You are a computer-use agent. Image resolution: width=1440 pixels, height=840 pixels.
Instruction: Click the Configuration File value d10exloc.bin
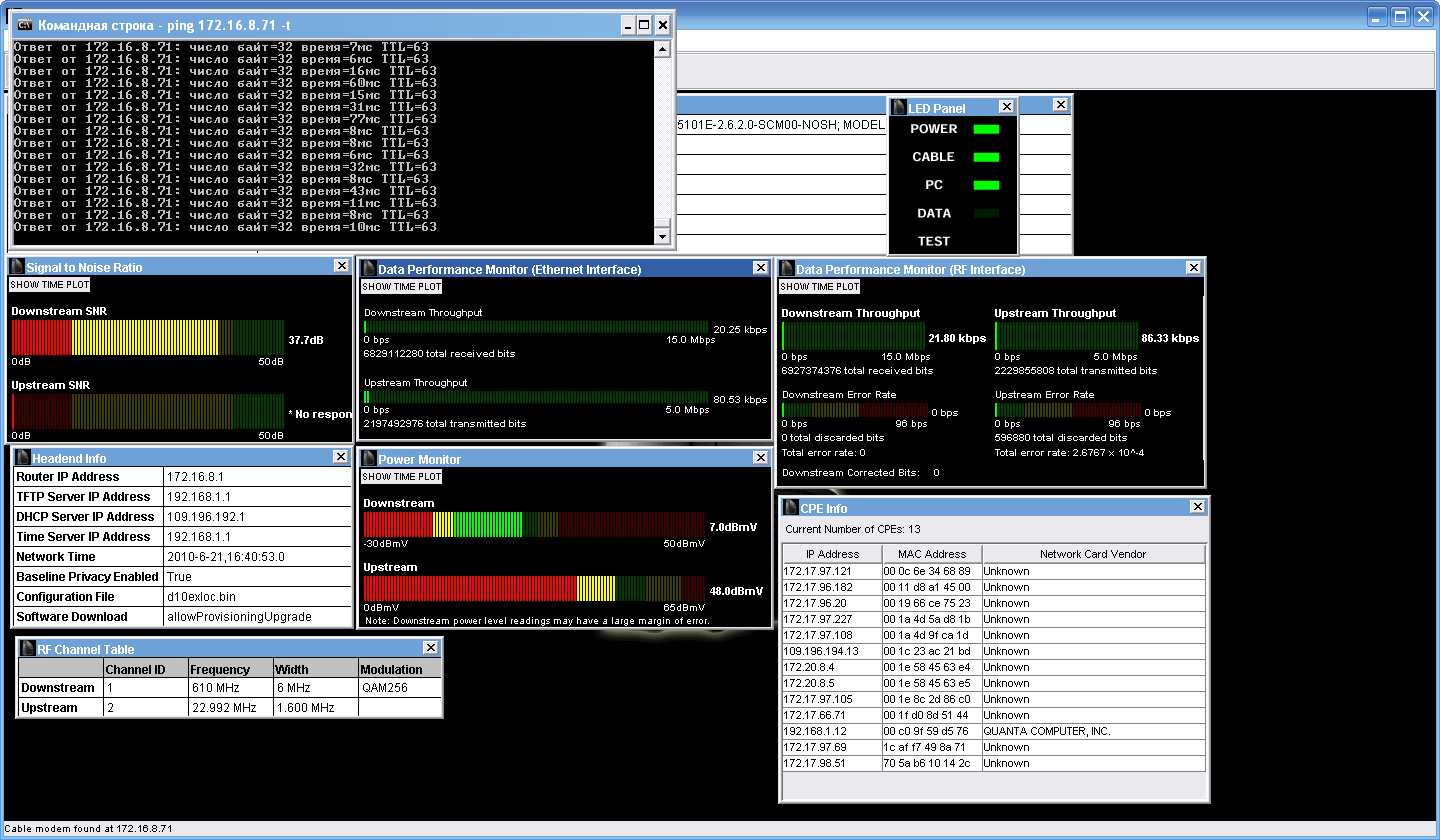coord(257,597)
